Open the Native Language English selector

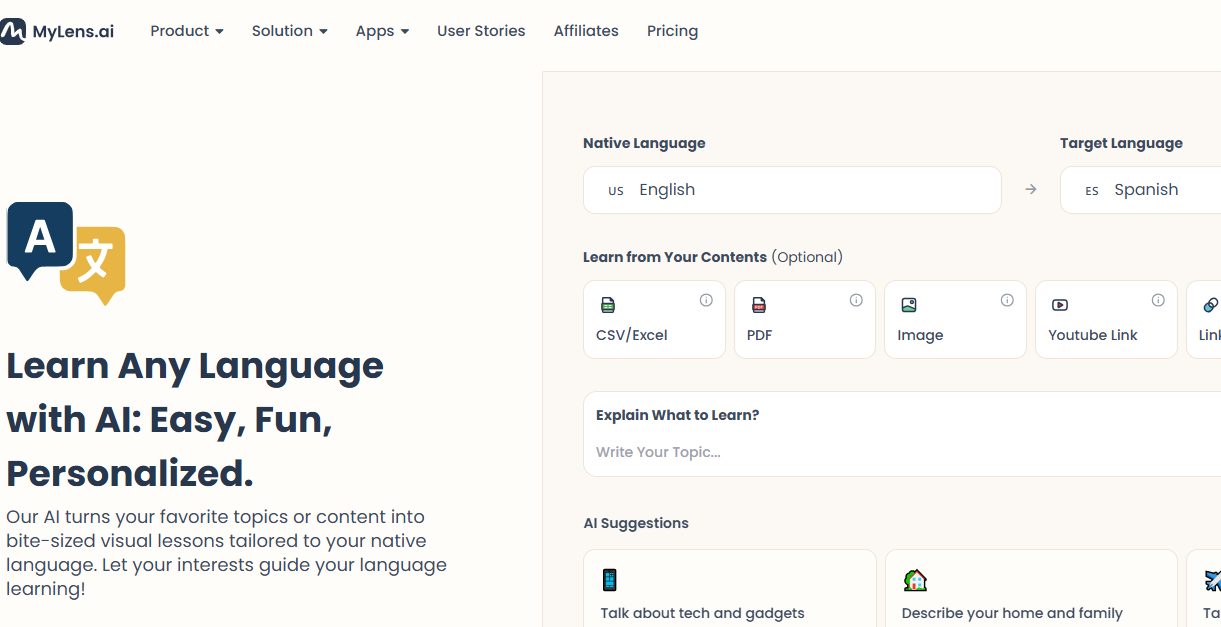click(792, 190)
